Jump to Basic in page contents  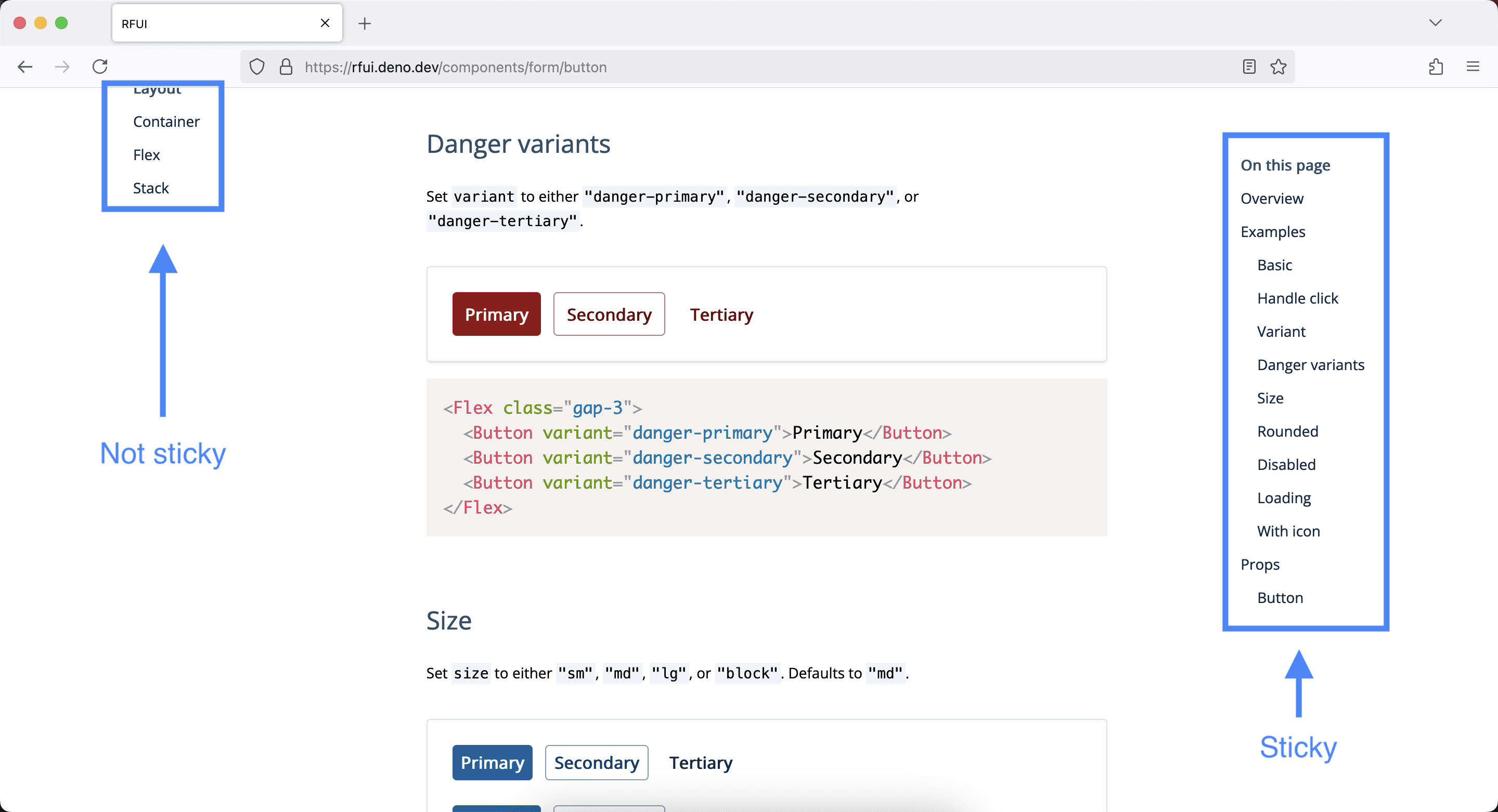[1275, 265]
